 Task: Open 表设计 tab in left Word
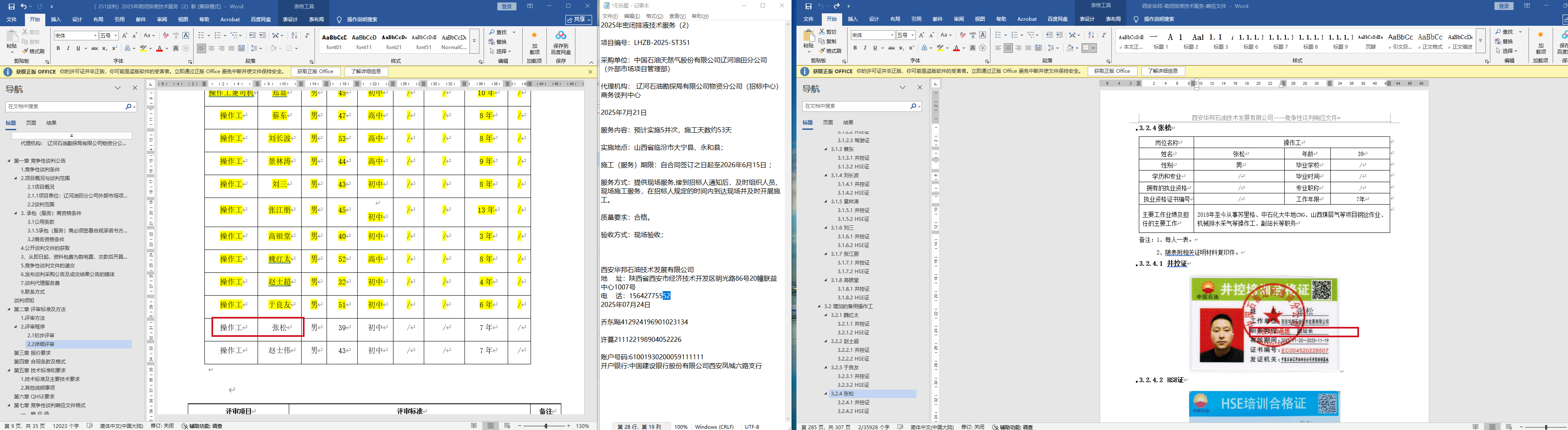(290, 20)
